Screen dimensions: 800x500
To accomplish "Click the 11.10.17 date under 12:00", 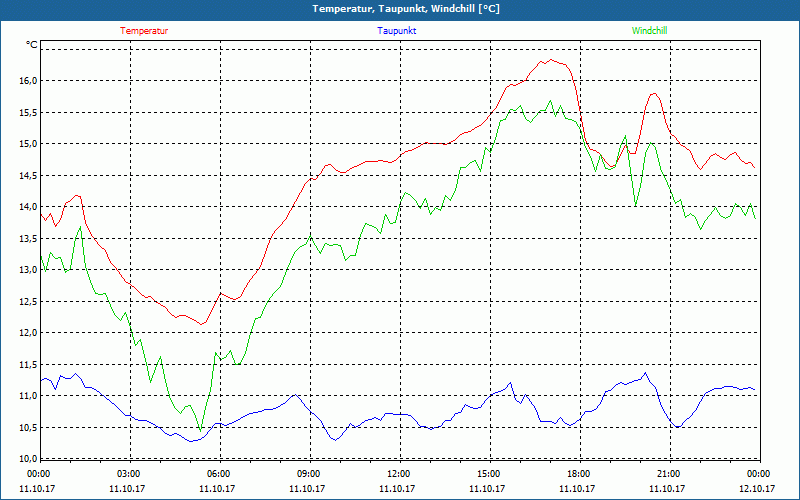I will 397,489.
